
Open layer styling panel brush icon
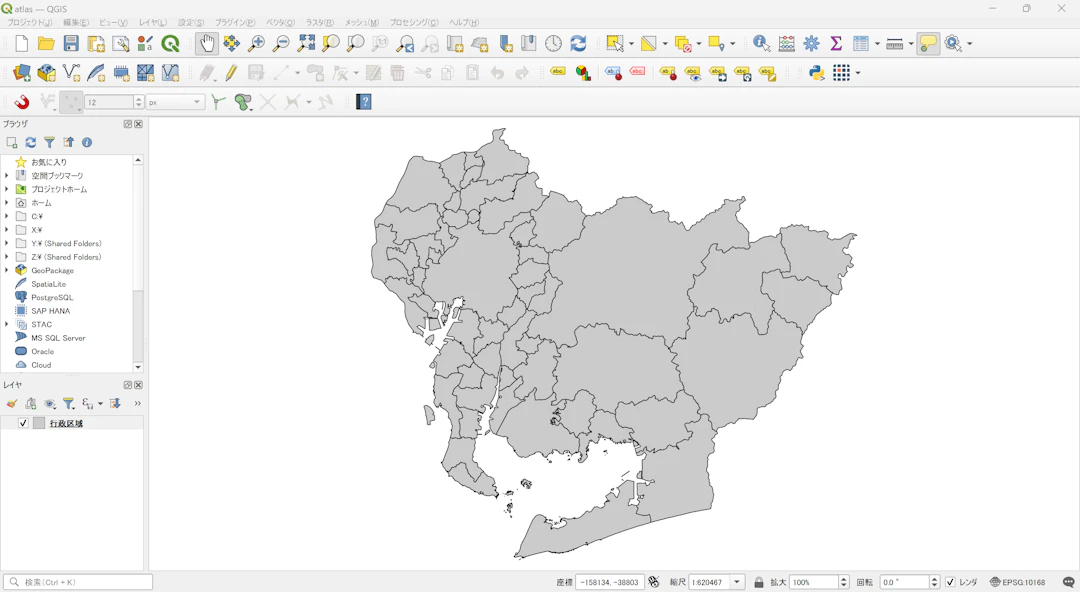click(12, 404)
